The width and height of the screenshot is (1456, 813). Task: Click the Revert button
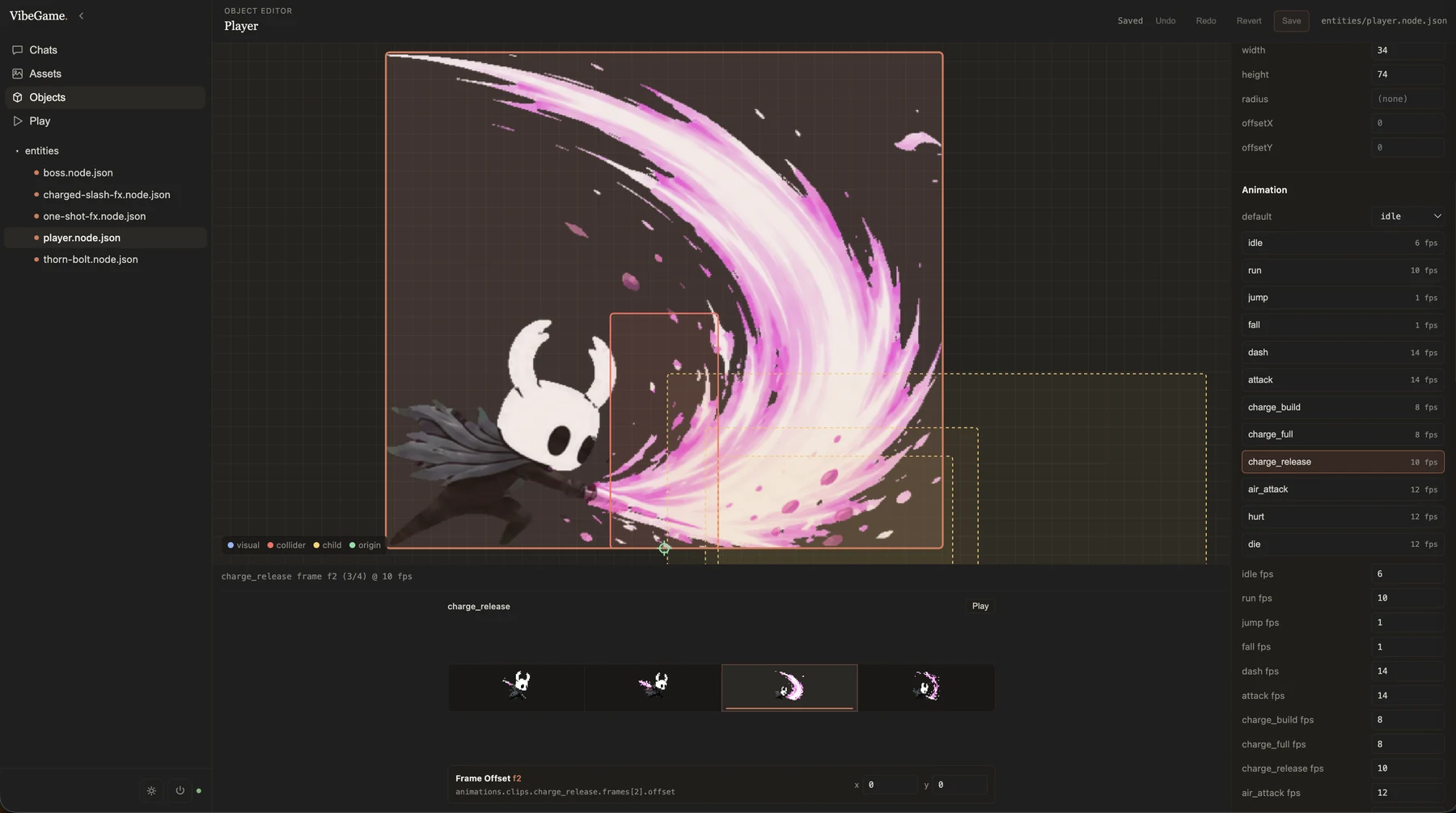1249,21
